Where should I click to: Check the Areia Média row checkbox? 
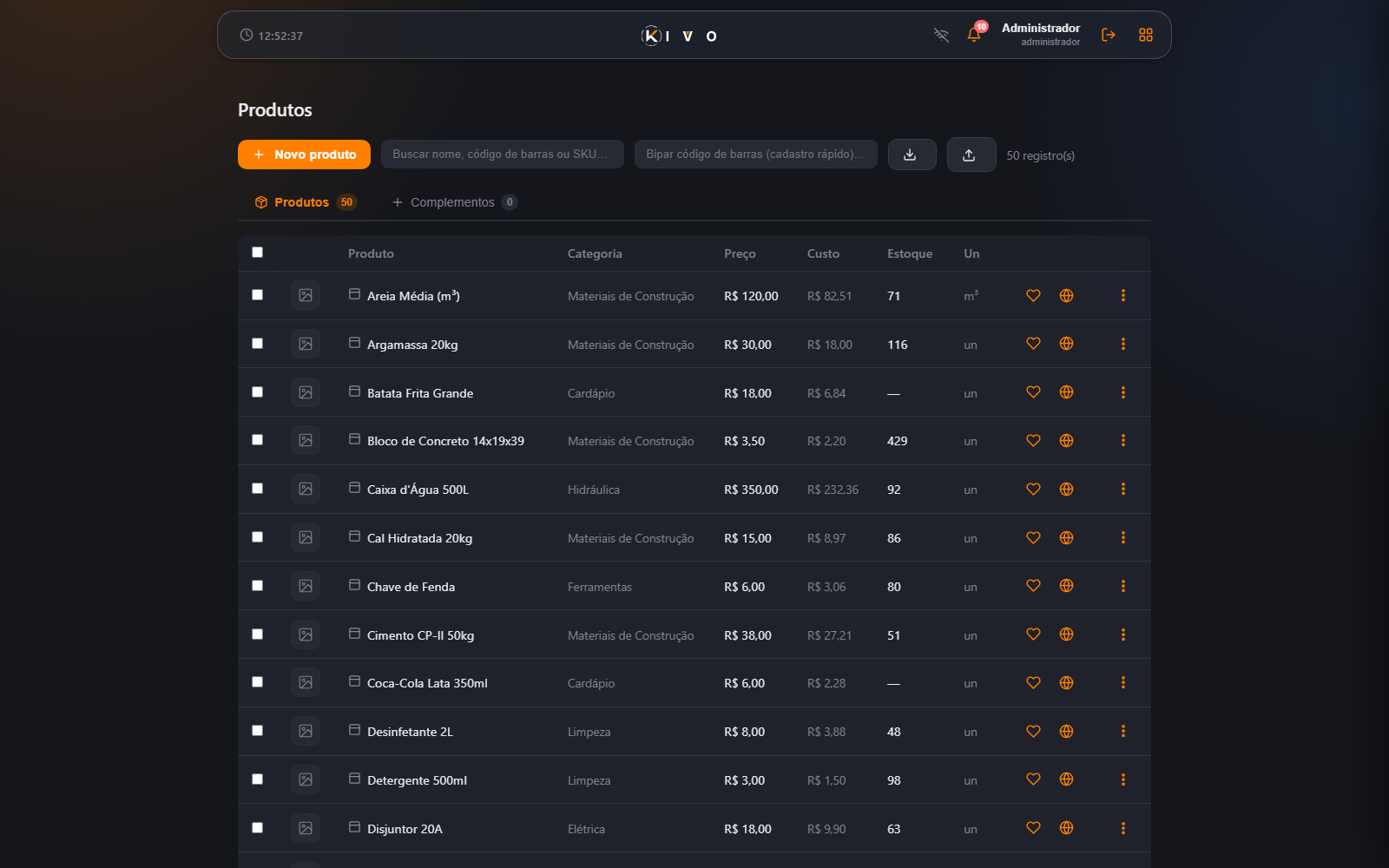(257, 295)
